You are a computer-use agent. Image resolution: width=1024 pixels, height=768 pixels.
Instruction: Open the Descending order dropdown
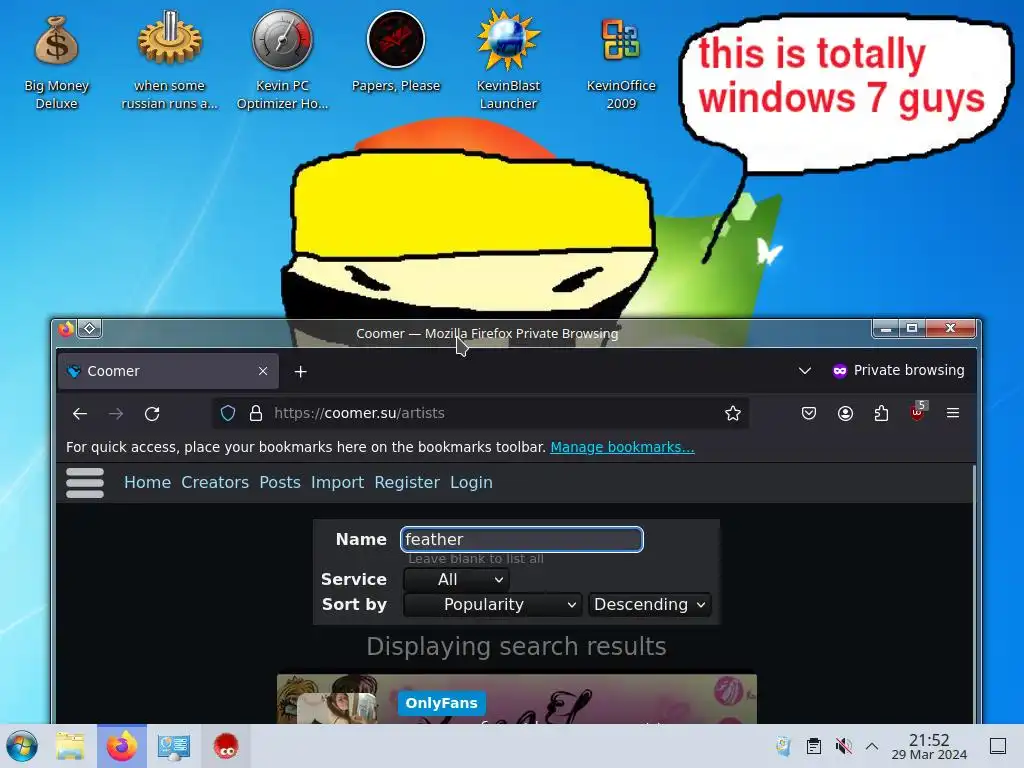click(650, 605)
